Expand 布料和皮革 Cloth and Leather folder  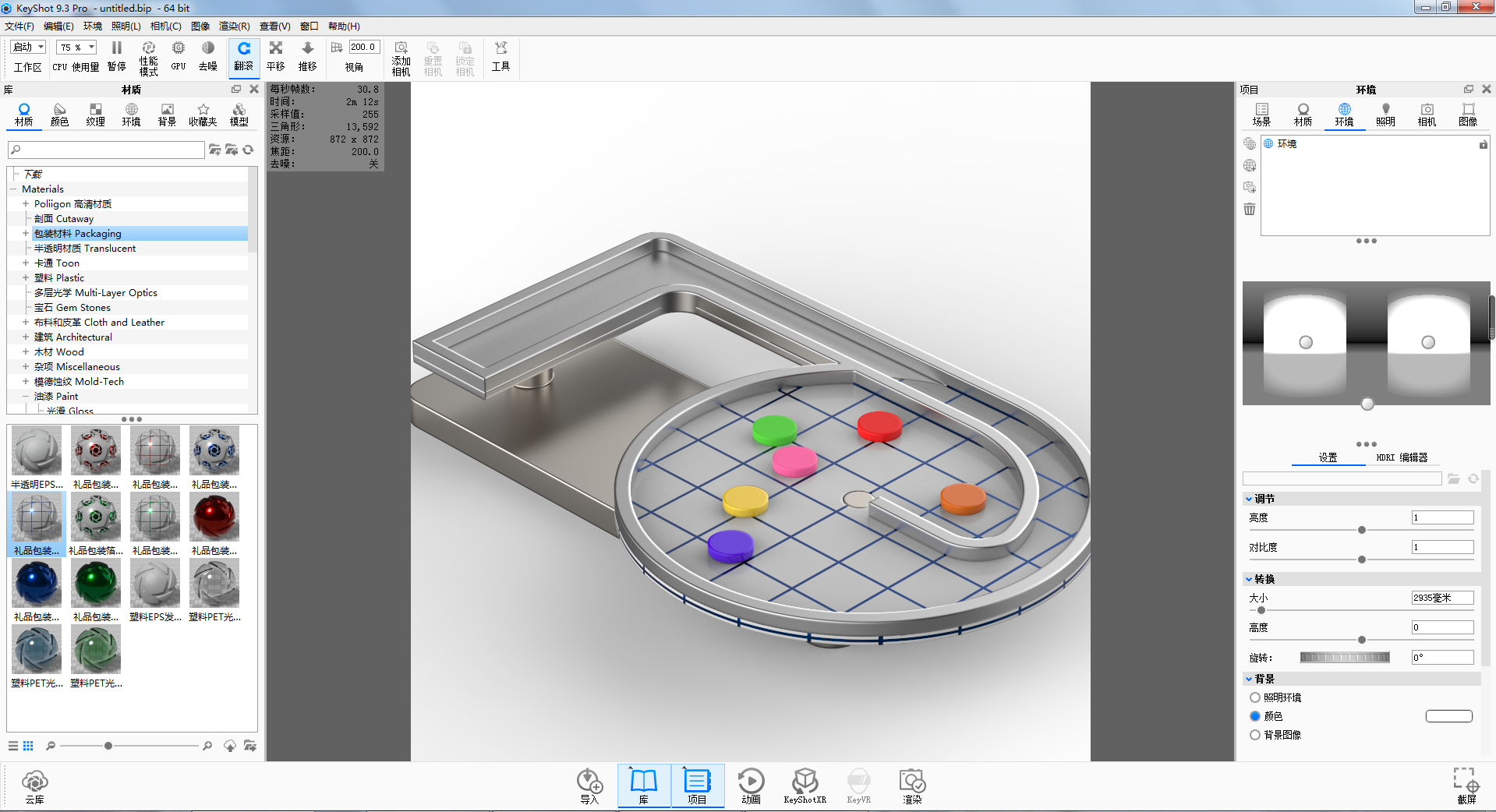pos(26,323)
